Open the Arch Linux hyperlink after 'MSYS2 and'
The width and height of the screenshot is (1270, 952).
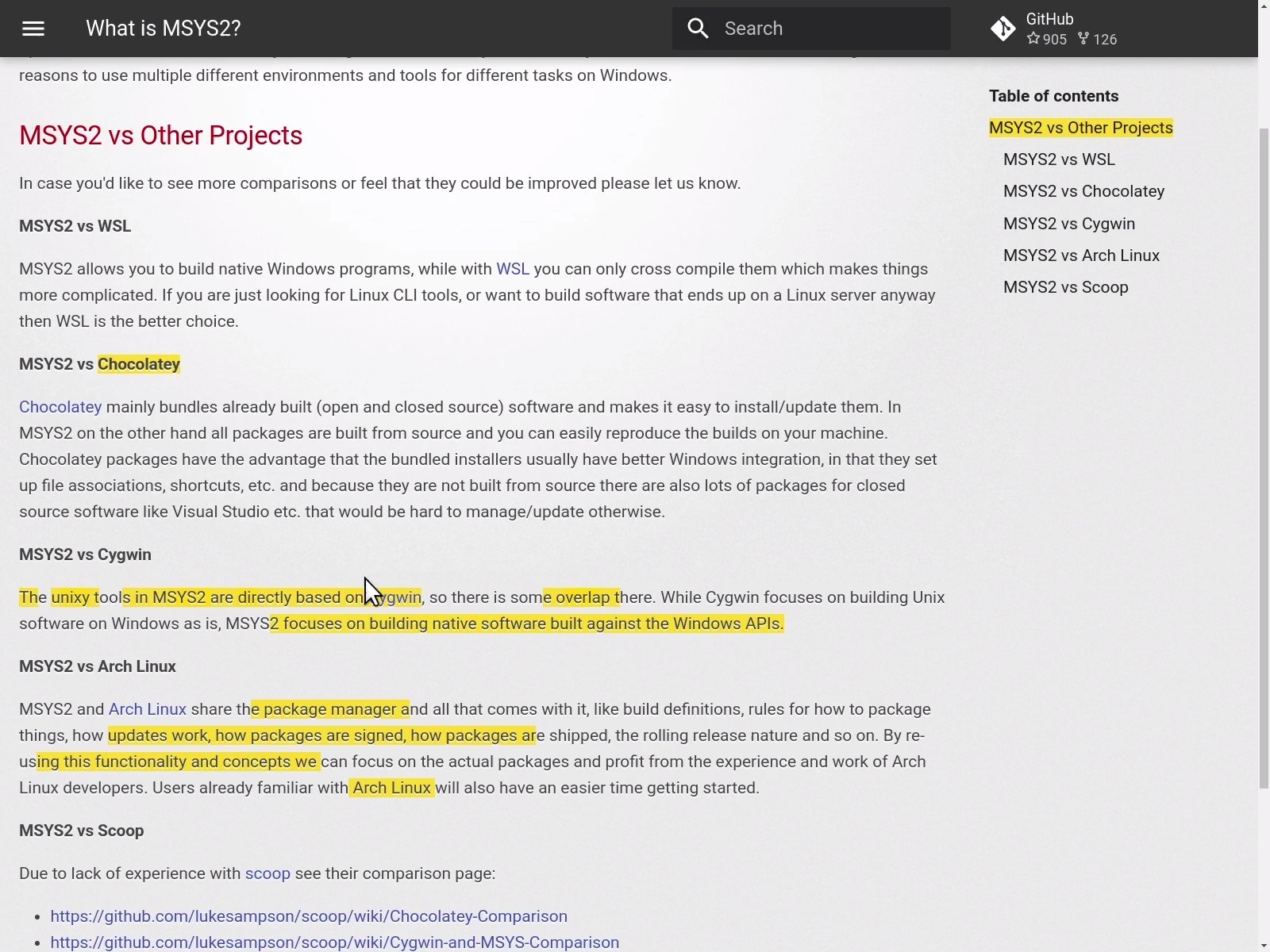coord(147,709)
